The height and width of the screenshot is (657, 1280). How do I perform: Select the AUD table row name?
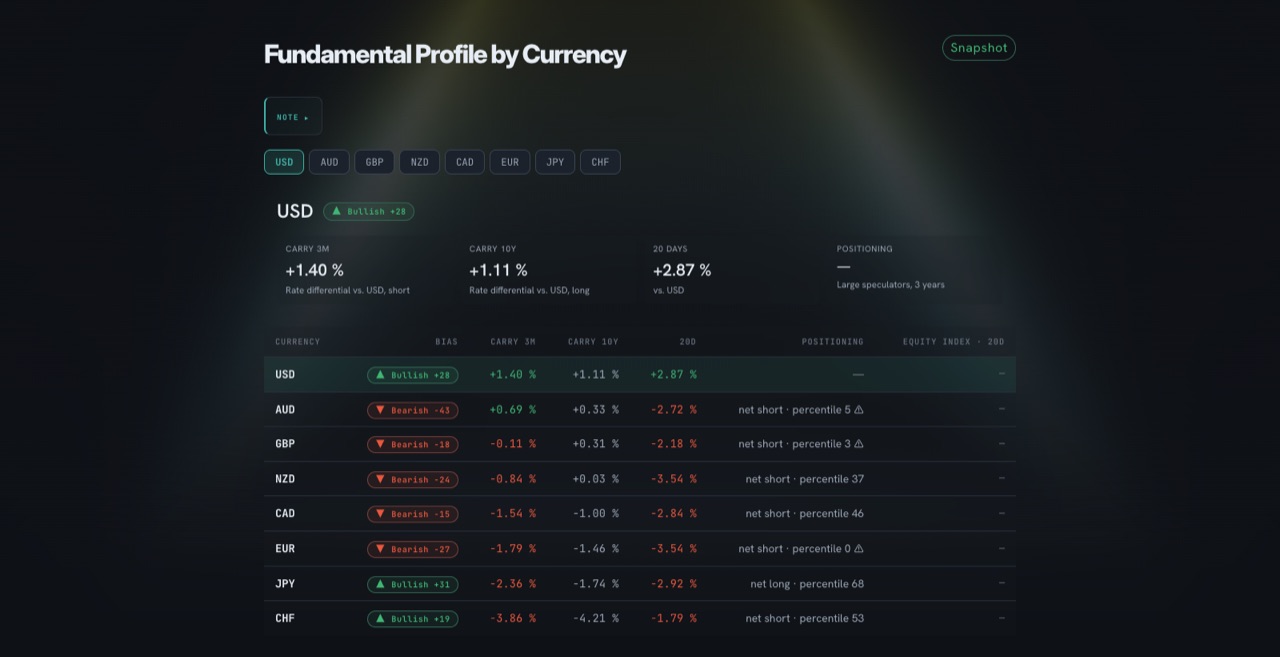285,409
